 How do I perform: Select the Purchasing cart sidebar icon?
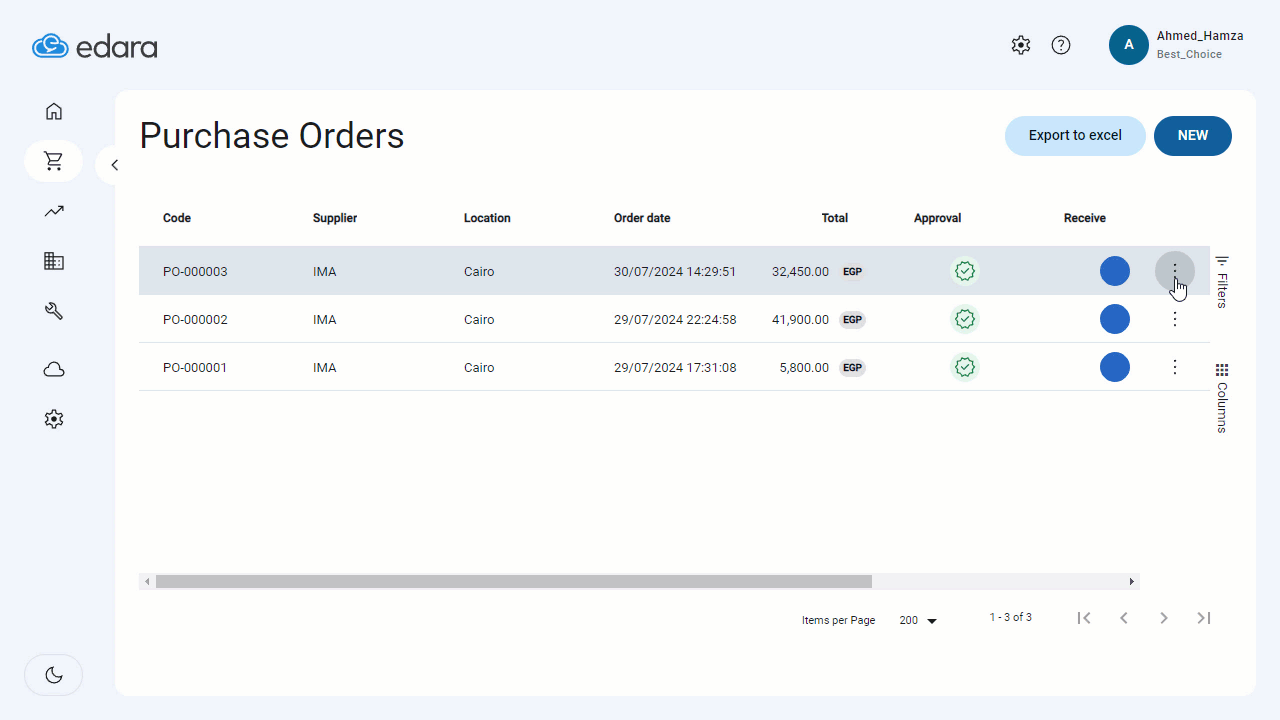click(x=54, y=161)
